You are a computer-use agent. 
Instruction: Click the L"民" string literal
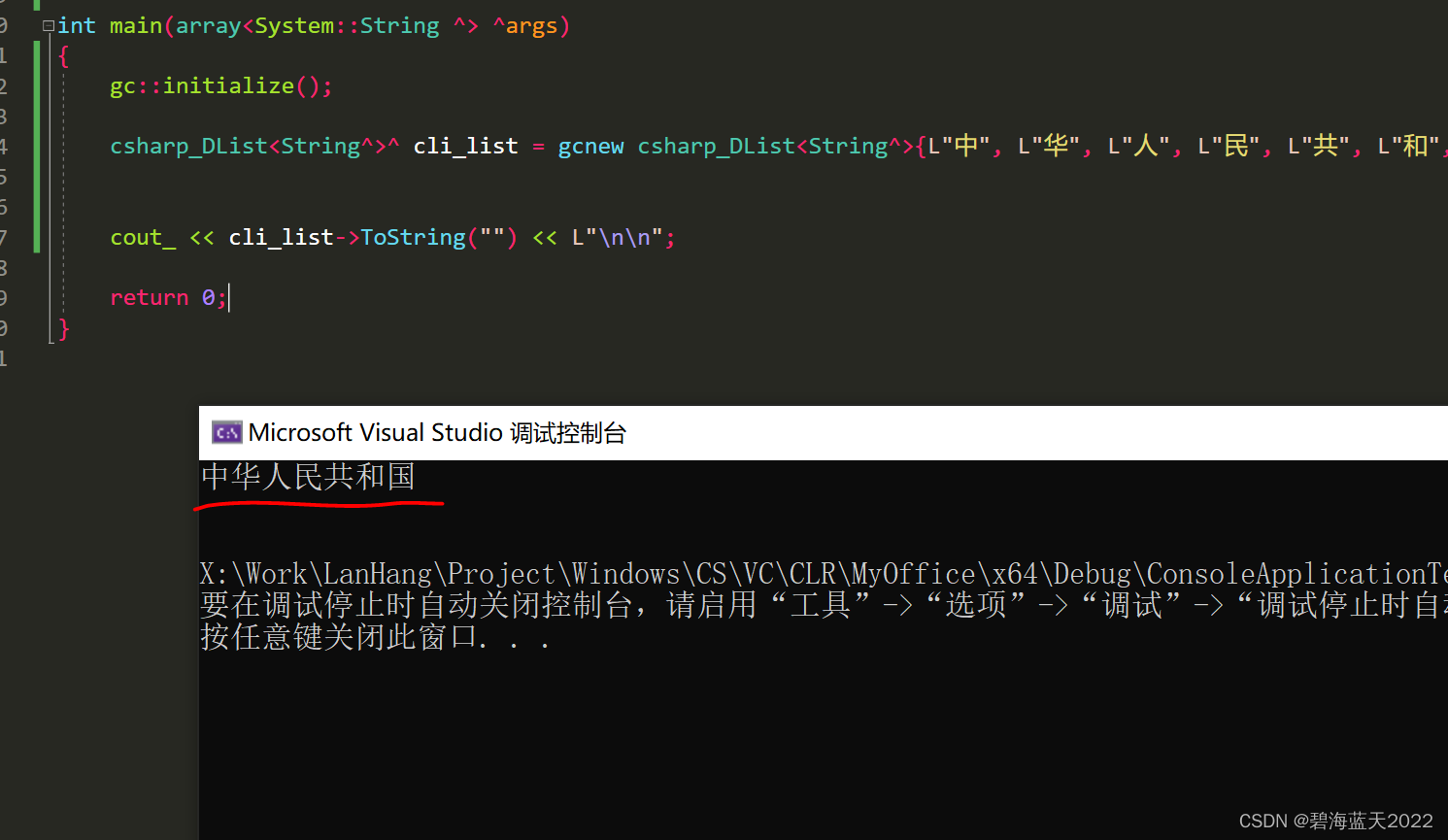[1229, 147]
